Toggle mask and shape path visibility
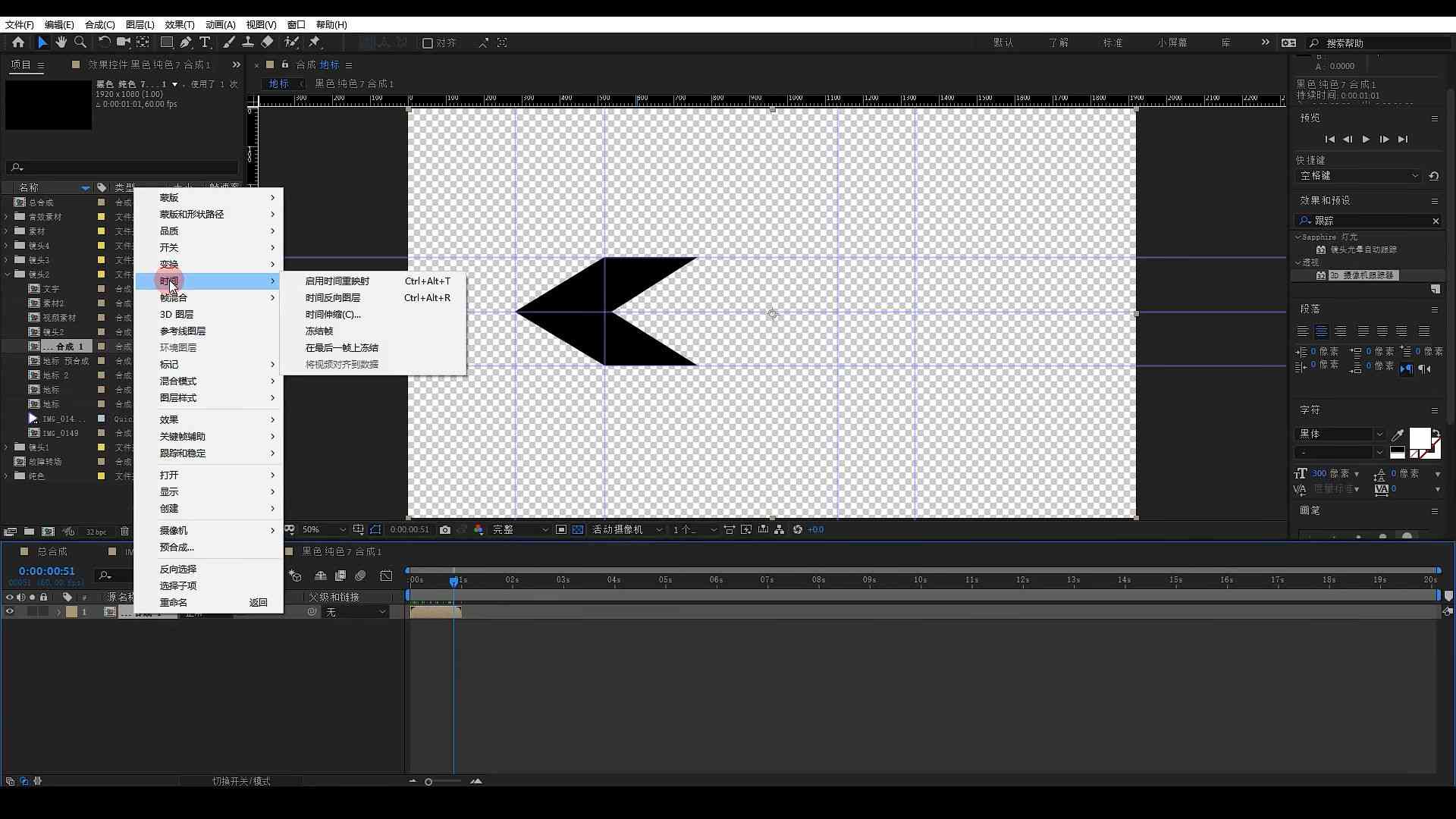This screenshot has height=819, width=1456. pyautogui.click(x=375, y=529)
